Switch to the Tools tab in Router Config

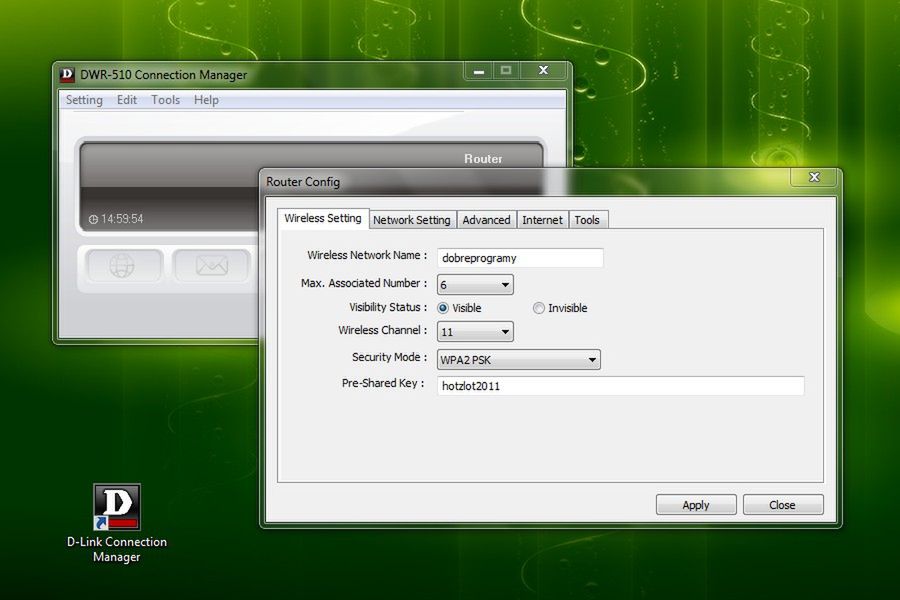[587, 220]
